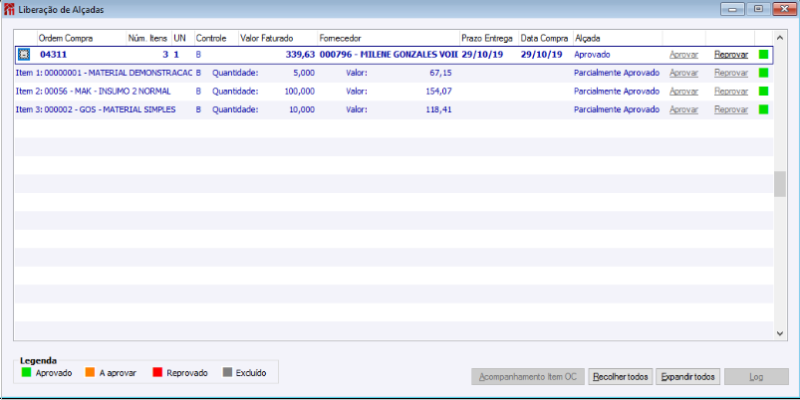800x400 pixels.
Task: Click Aprovado status of order 04311
Action: [x=592, y=55]
